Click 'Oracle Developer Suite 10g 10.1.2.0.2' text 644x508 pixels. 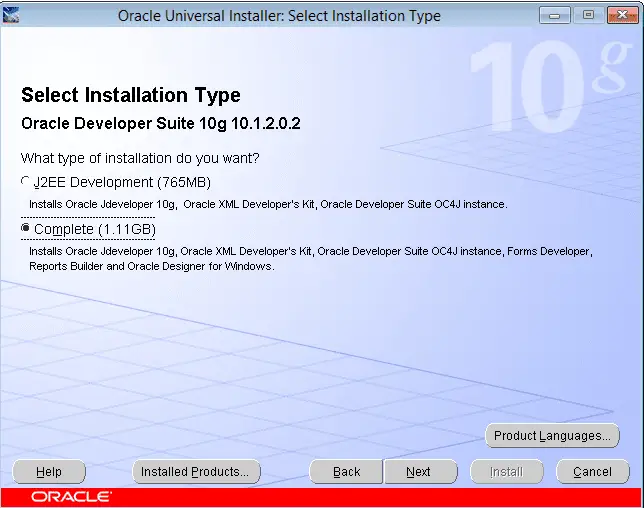pyautogui.click(x=161, y=124)
